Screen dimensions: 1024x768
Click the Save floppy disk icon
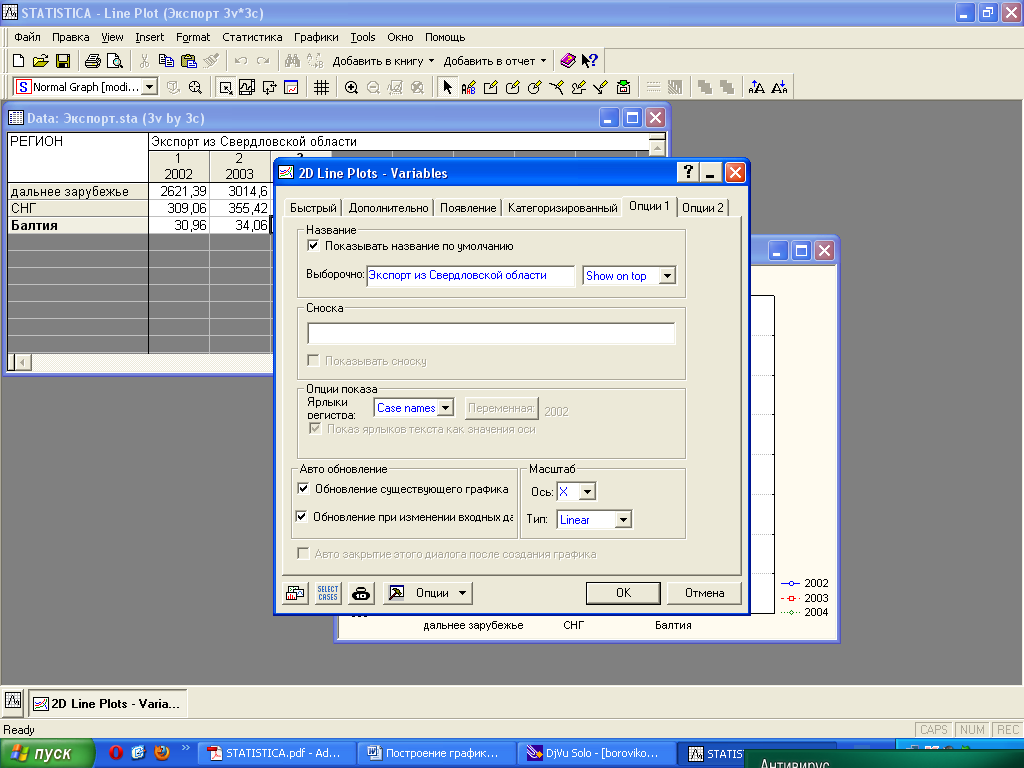click(x=63, y=61)
